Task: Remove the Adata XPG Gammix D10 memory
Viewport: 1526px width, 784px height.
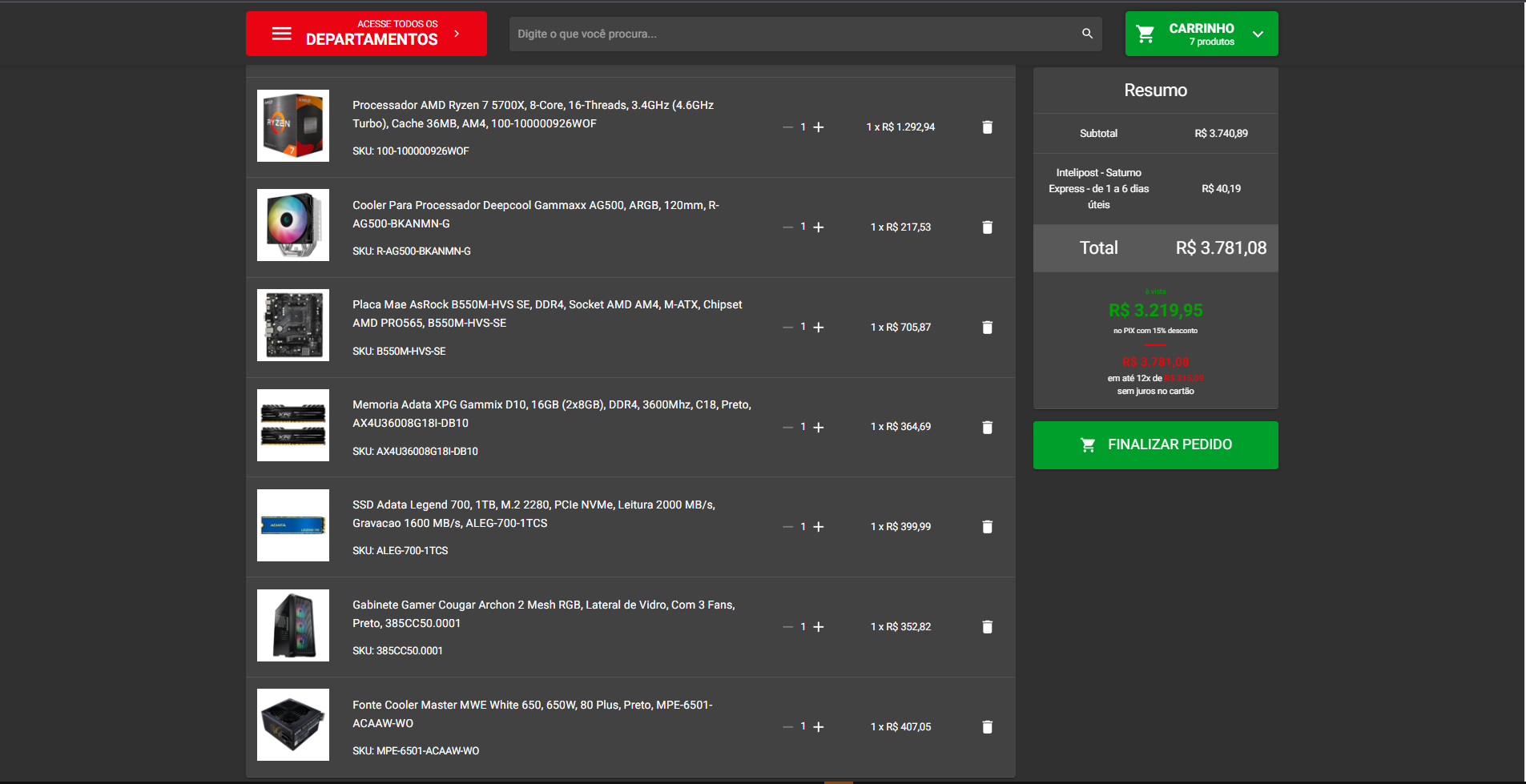Action: click(987, 428)
